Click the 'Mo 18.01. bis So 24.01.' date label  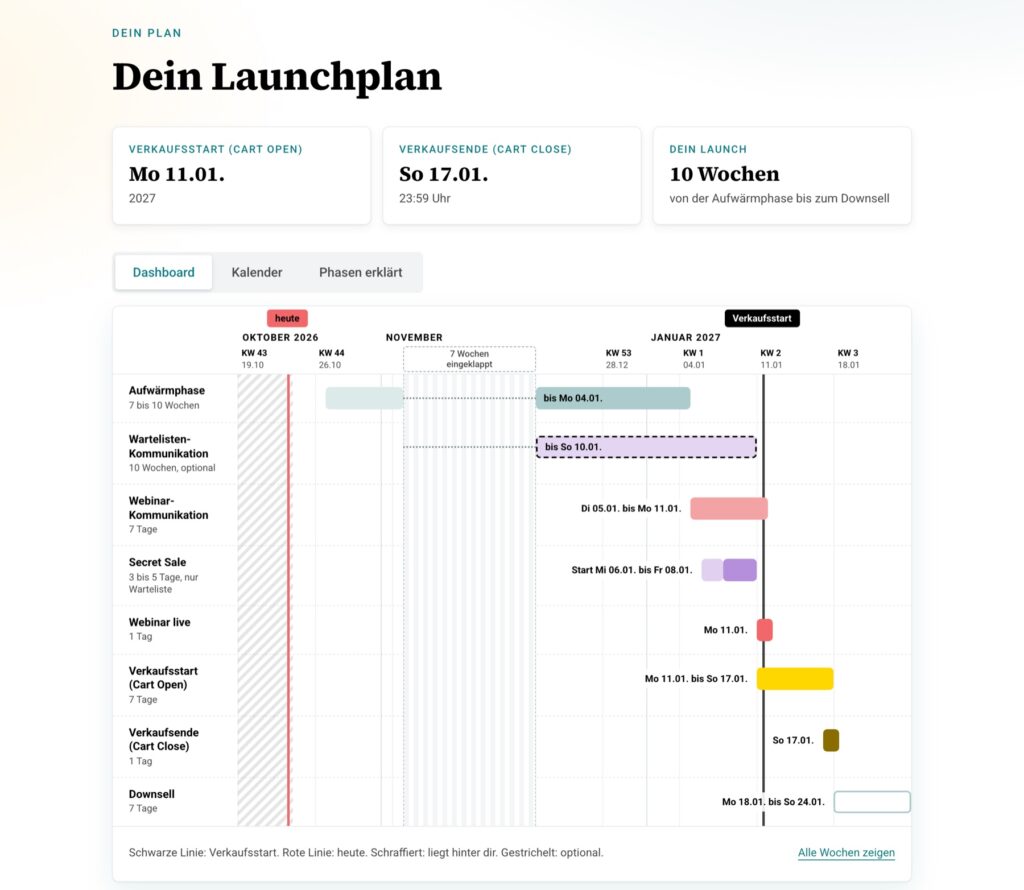[x=773, y=802]
